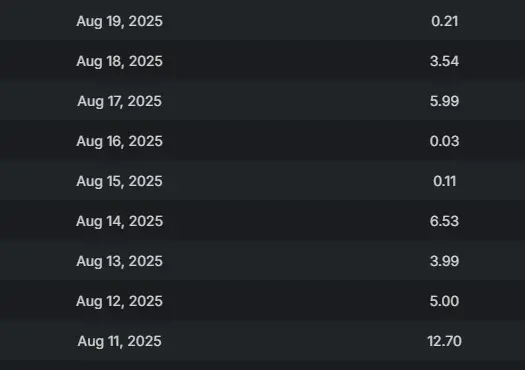This screenshot has height=370, width=525.
Task: Click the 5.00 value cell
Action: coord(444,301)
